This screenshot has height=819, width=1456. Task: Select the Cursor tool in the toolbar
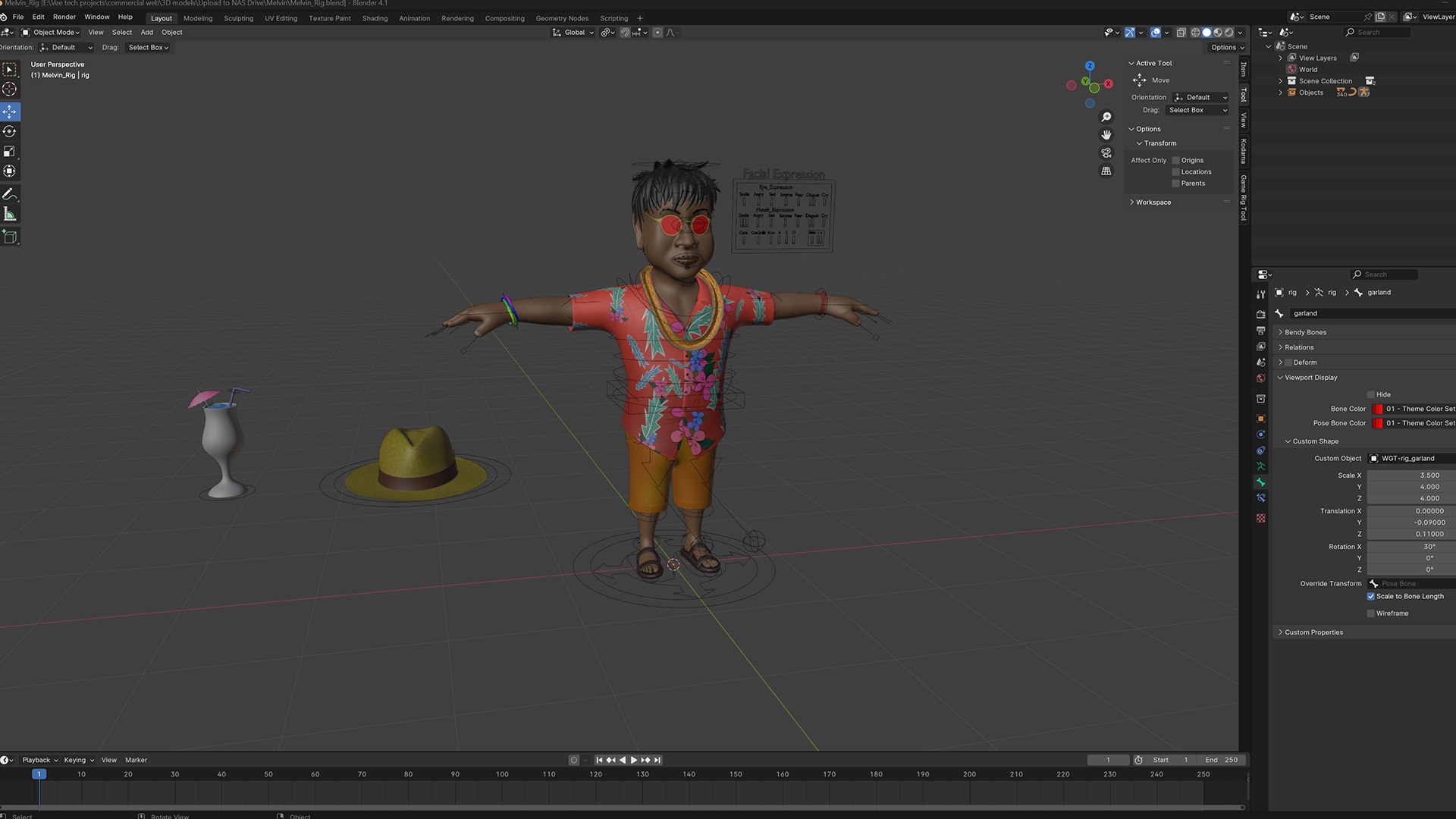click(10, 89)
